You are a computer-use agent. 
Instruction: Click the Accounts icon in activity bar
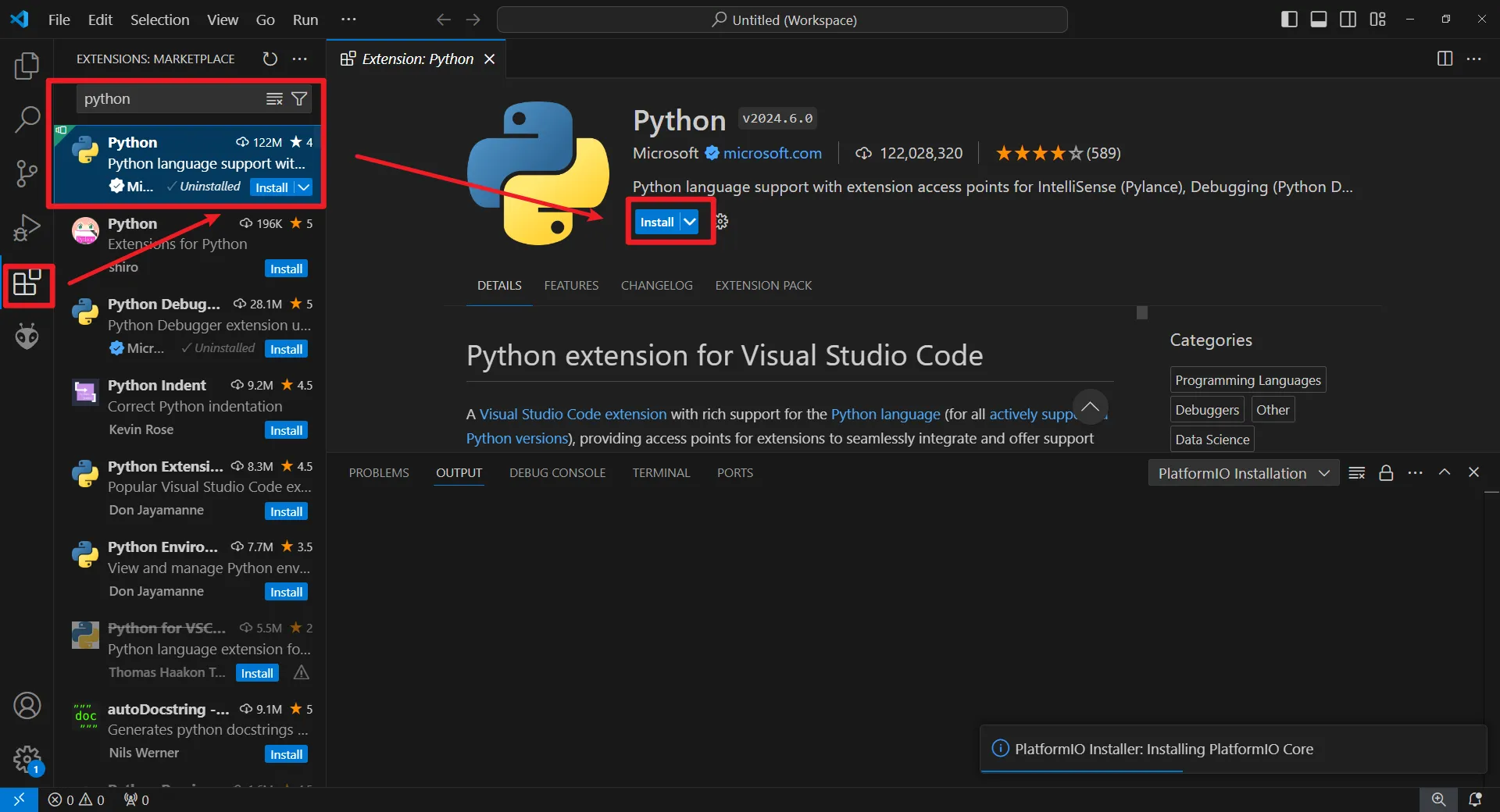tap(27, 706)
